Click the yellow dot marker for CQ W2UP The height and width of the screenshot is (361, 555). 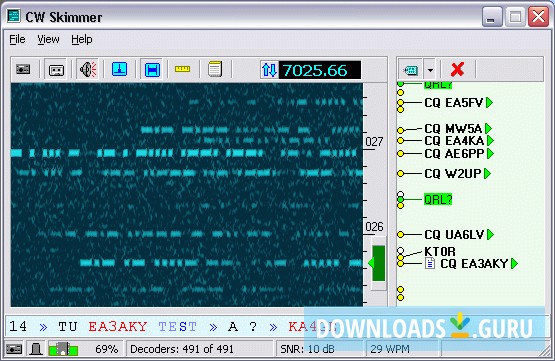(x=400, y=173)
